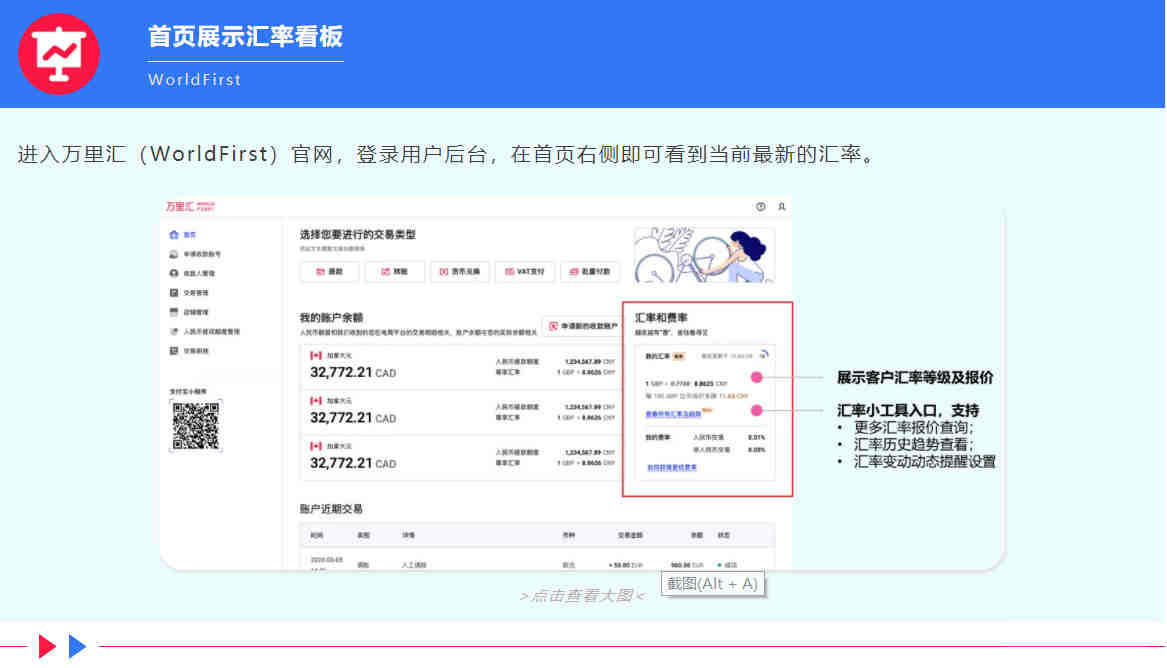Open 店铺管理 in the left sidebar

tap(189, 312)
